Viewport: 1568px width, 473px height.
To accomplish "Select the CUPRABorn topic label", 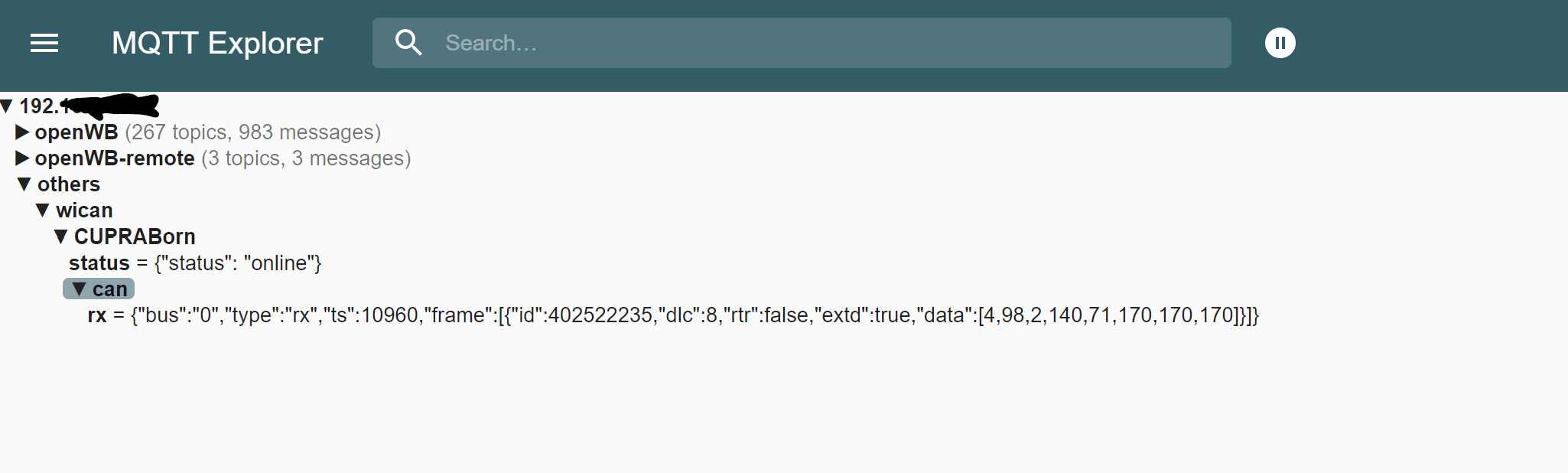I will tap(135, 236).
